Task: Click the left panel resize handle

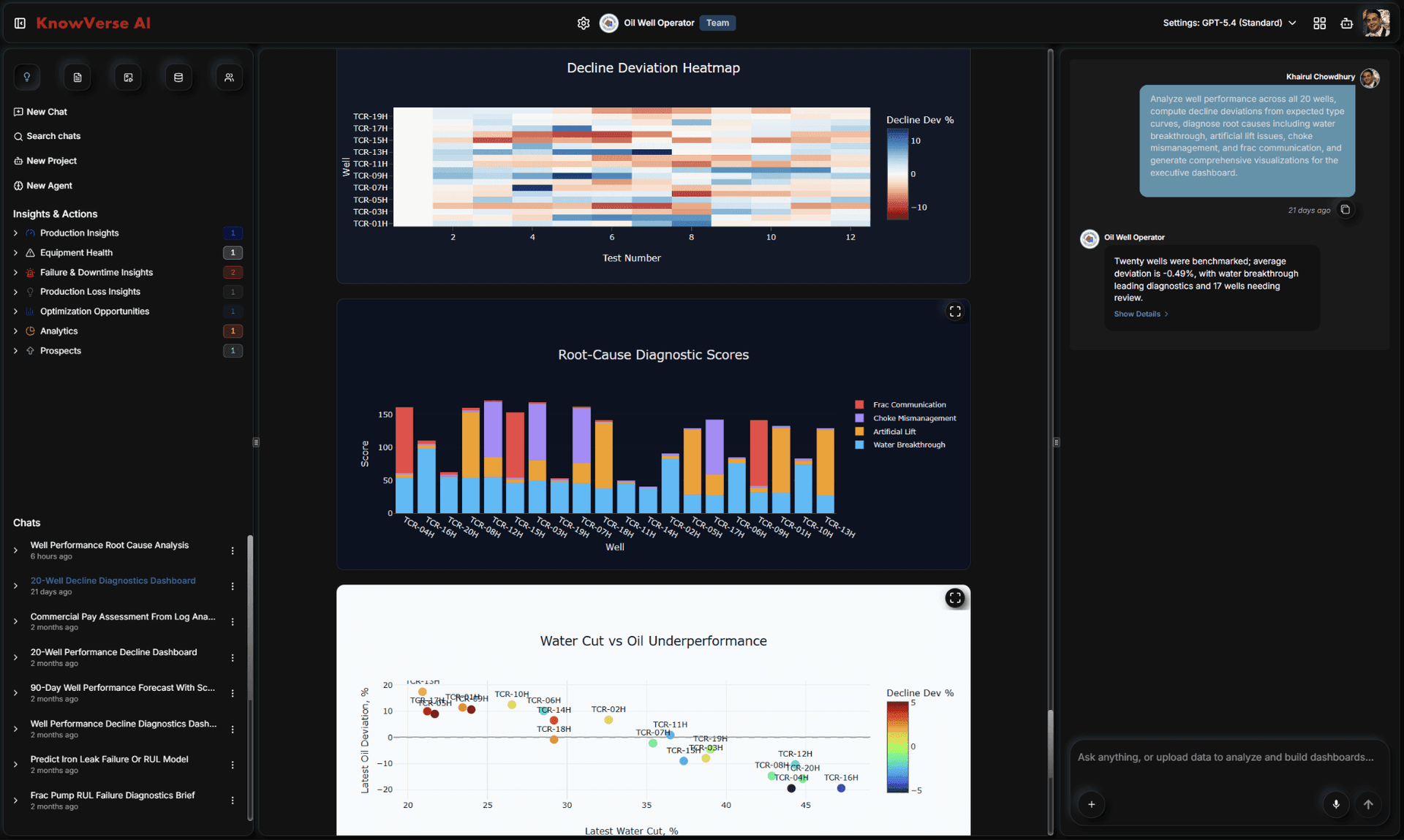Action: click(256, 442)
